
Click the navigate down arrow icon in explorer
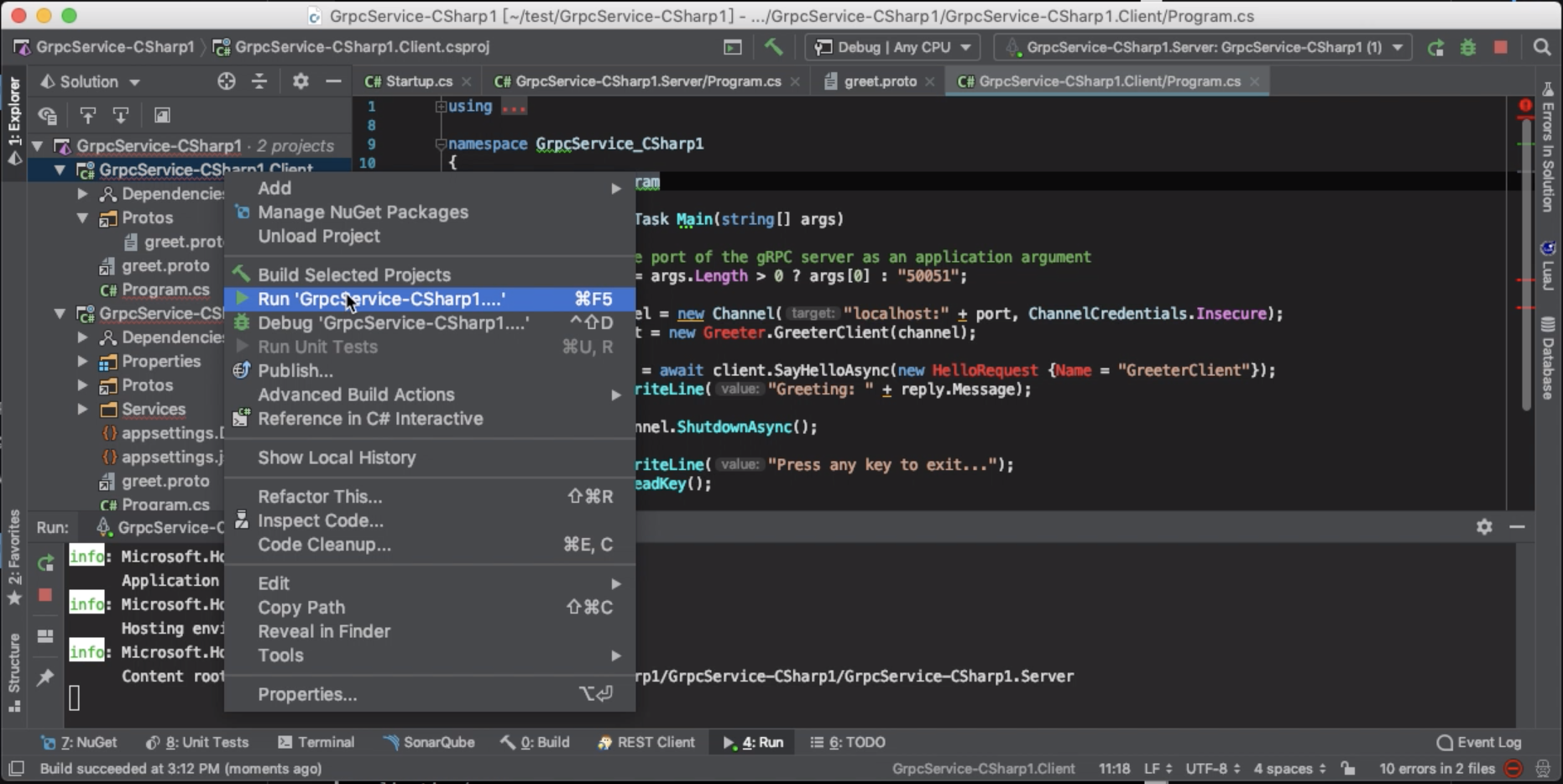coord(121,115)
